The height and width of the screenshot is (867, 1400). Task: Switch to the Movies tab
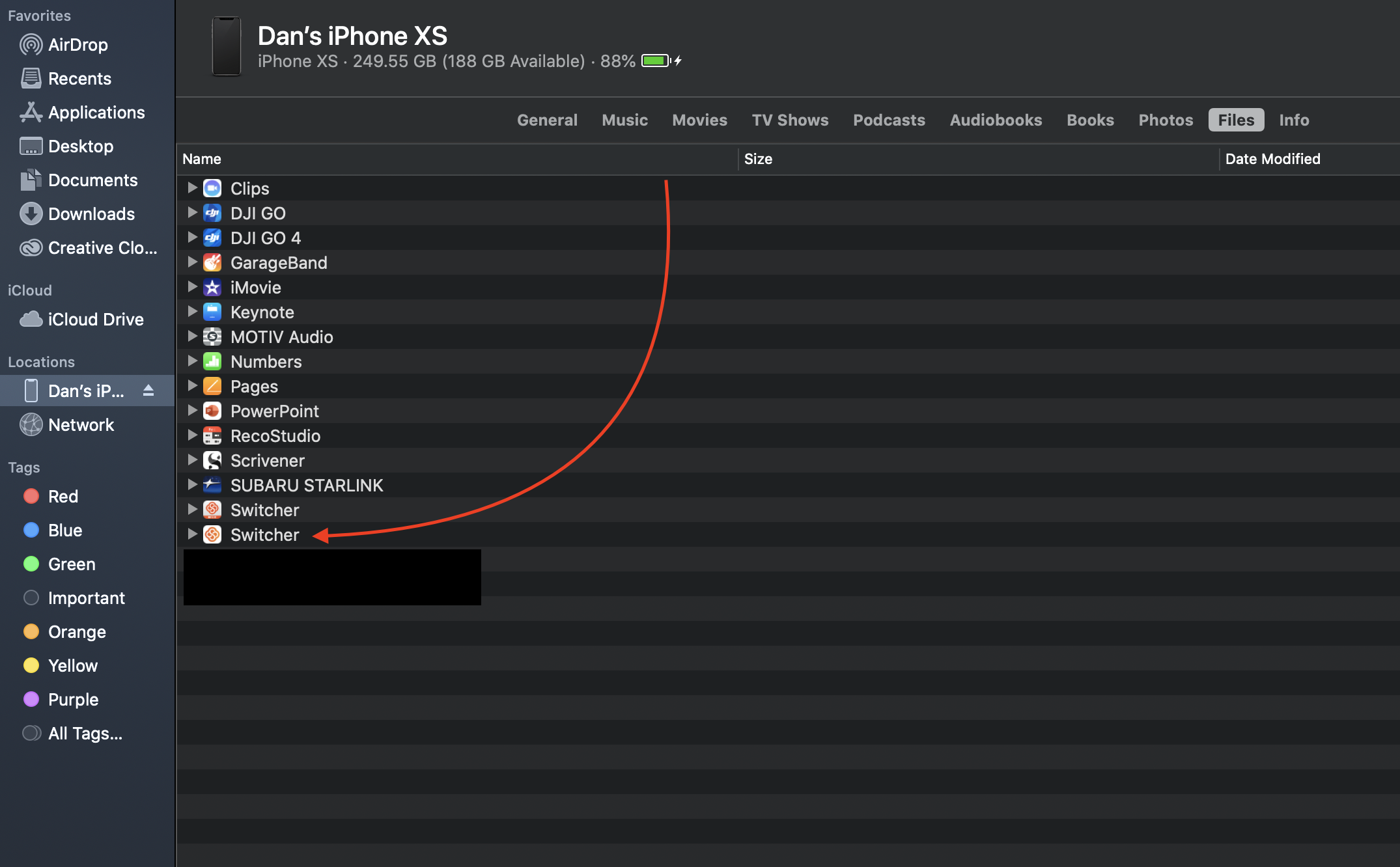(699, 120)
